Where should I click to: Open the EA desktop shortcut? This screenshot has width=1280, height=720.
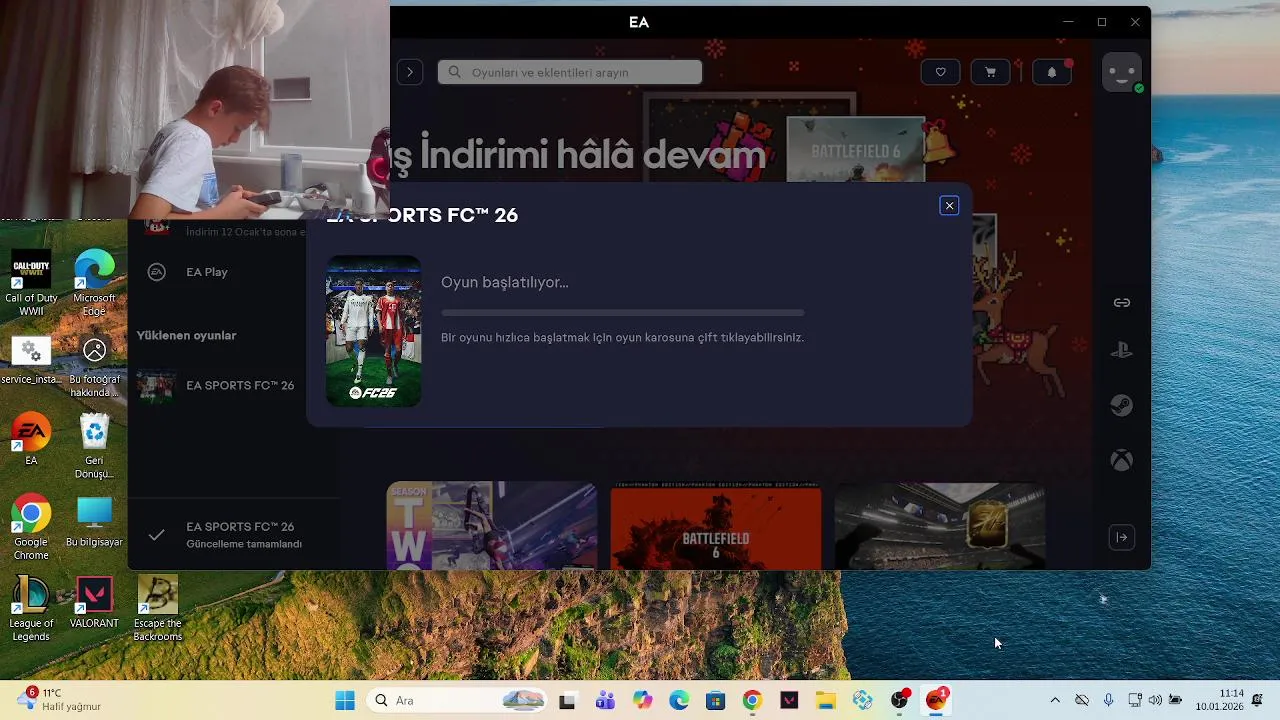click(31, 439)
